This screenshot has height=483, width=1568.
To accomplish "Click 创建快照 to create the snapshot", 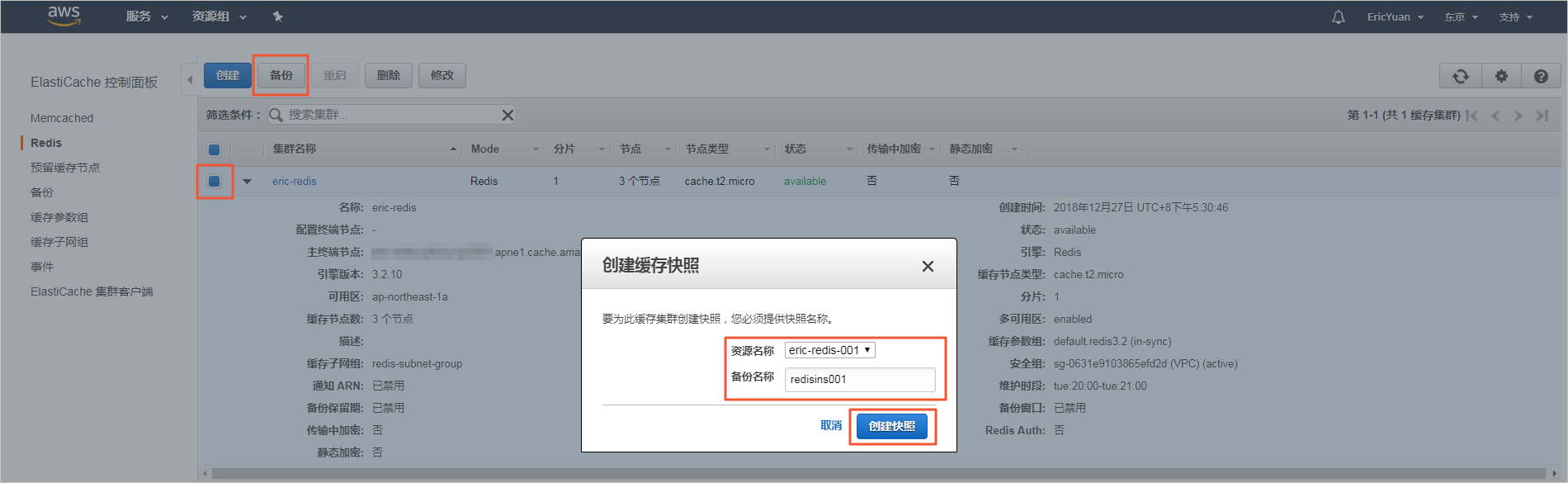I will 892,426.
